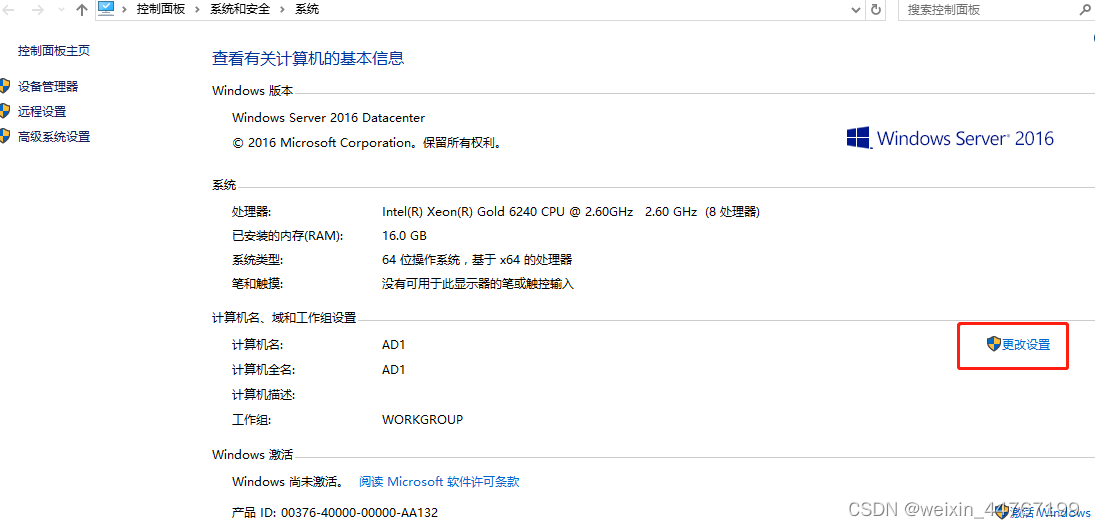
Task: Open the address bar history dropdown
Action: pos(856,10)
